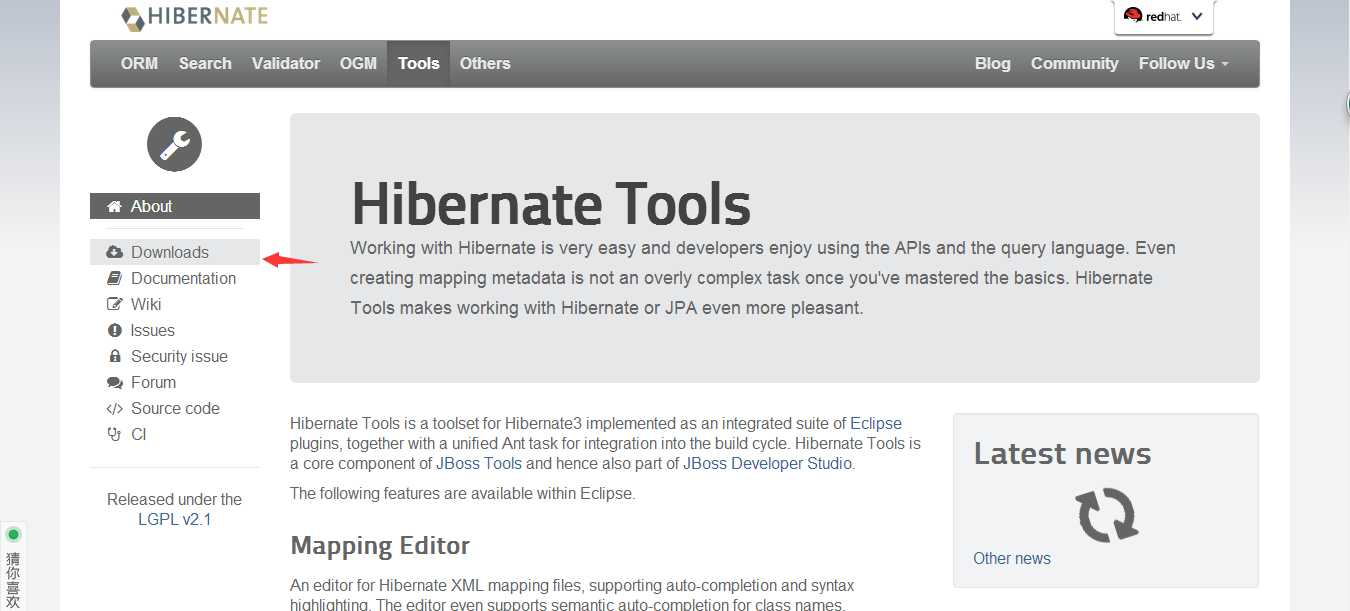Open the Downloads sidebar link
This screenshot has height=611, width=1350.
click(x=175, y=252)
